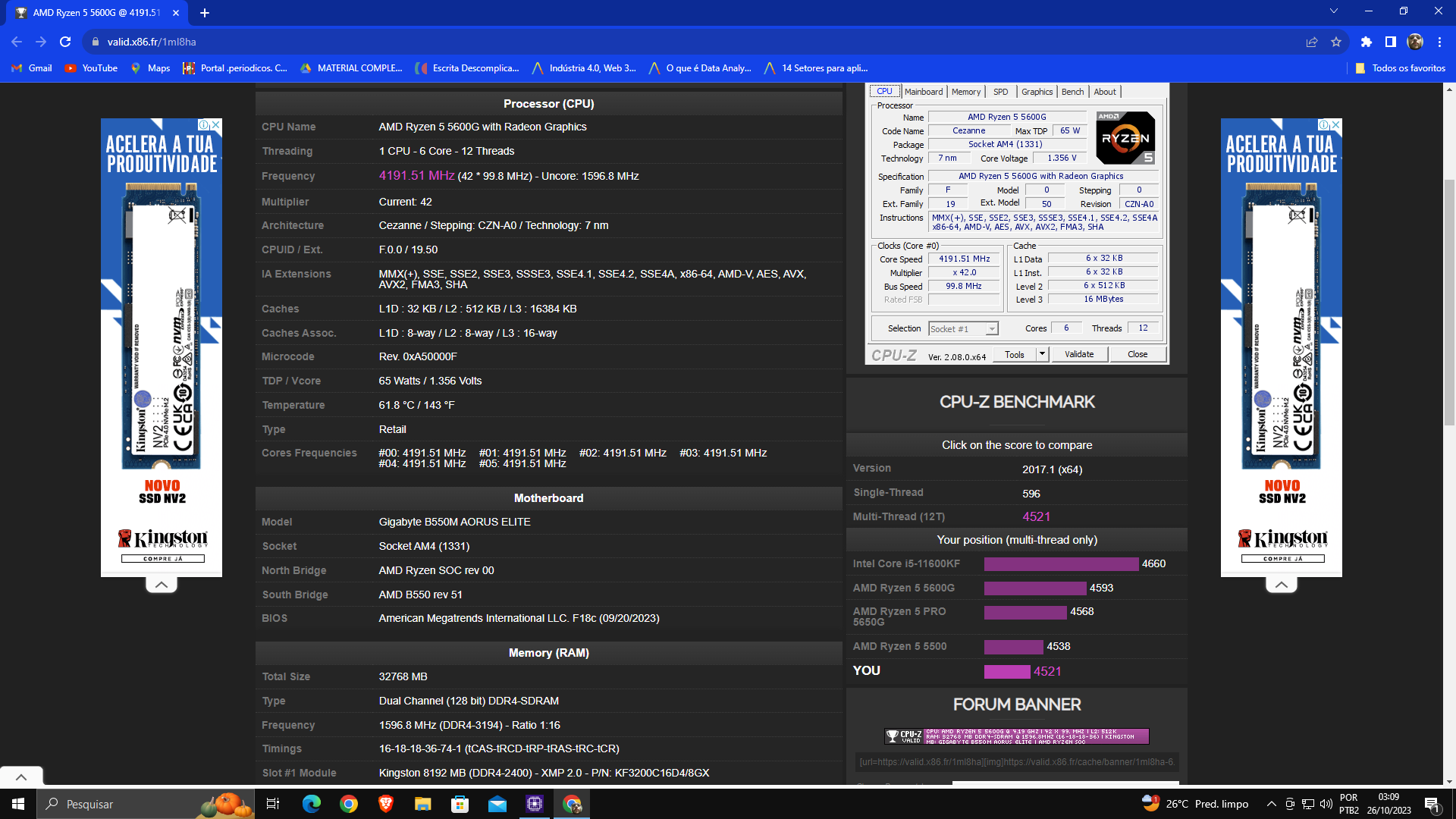
Task: Reload the page with refresh icon
Action: click(x=65, y=42)
